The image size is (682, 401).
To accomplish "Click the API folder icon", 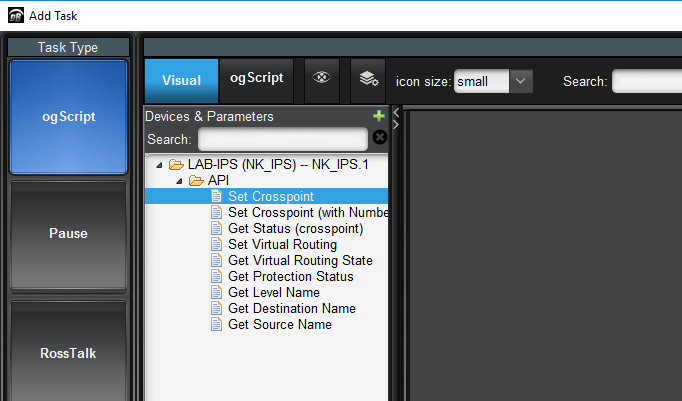I will coord(196,181).
